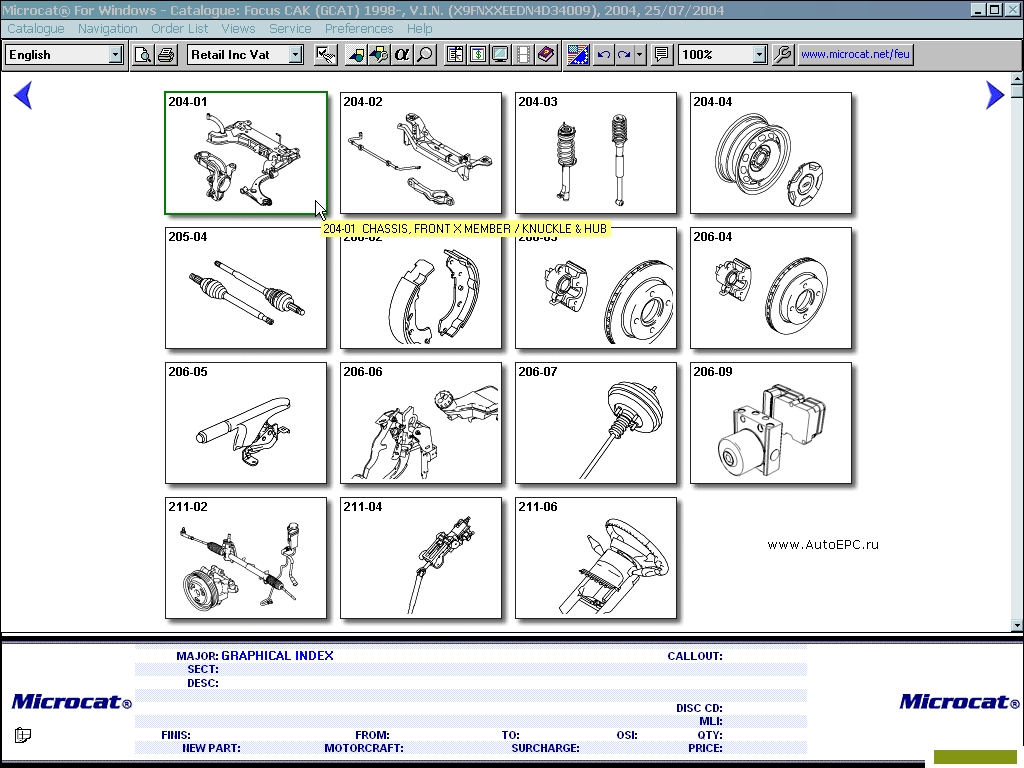Click the small list icon below Microcat logo
The height and width of the screenshot is (768, 1024).
click(23, 735)
